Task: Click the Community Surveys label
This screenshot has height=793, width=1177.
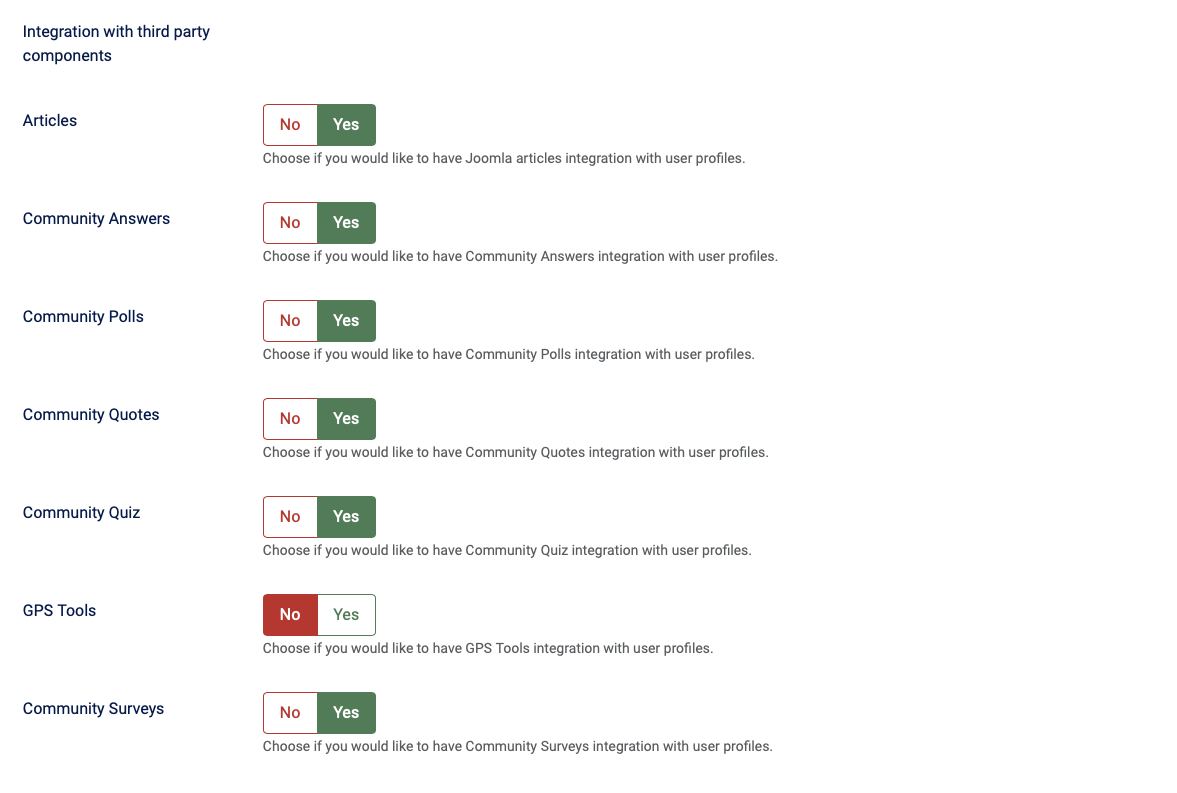Action: coord(93,709)
